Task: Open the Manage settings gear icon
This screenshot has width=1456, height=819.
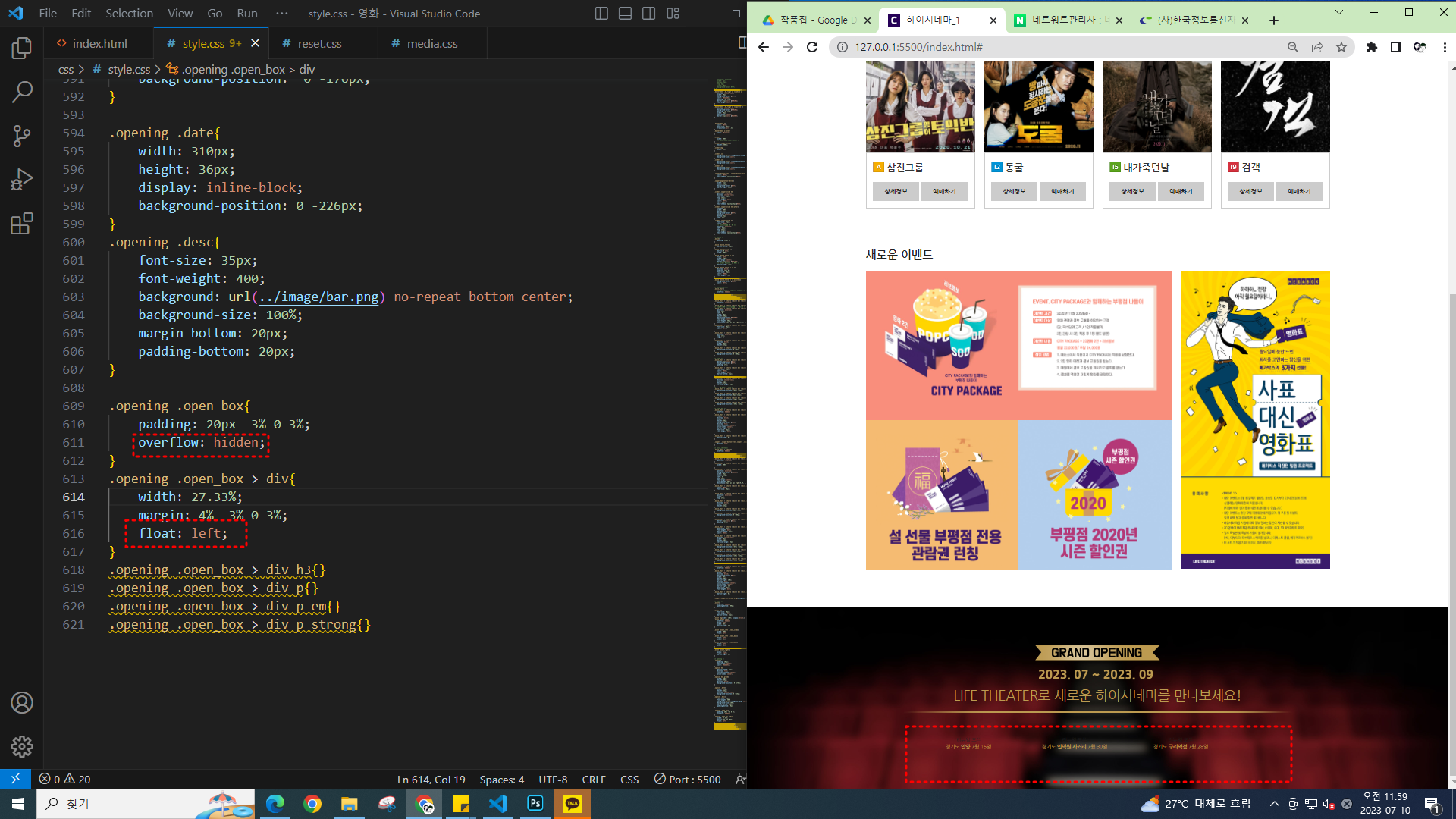Action: [x=22, y=746]
